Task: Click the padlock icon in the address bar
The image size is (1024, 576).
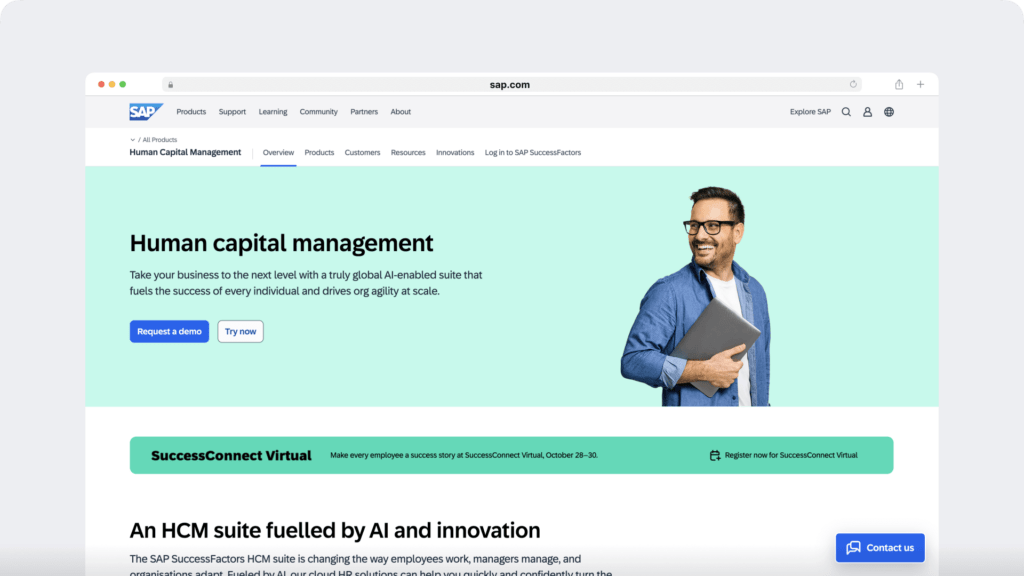Action: (x=170, y=84)
